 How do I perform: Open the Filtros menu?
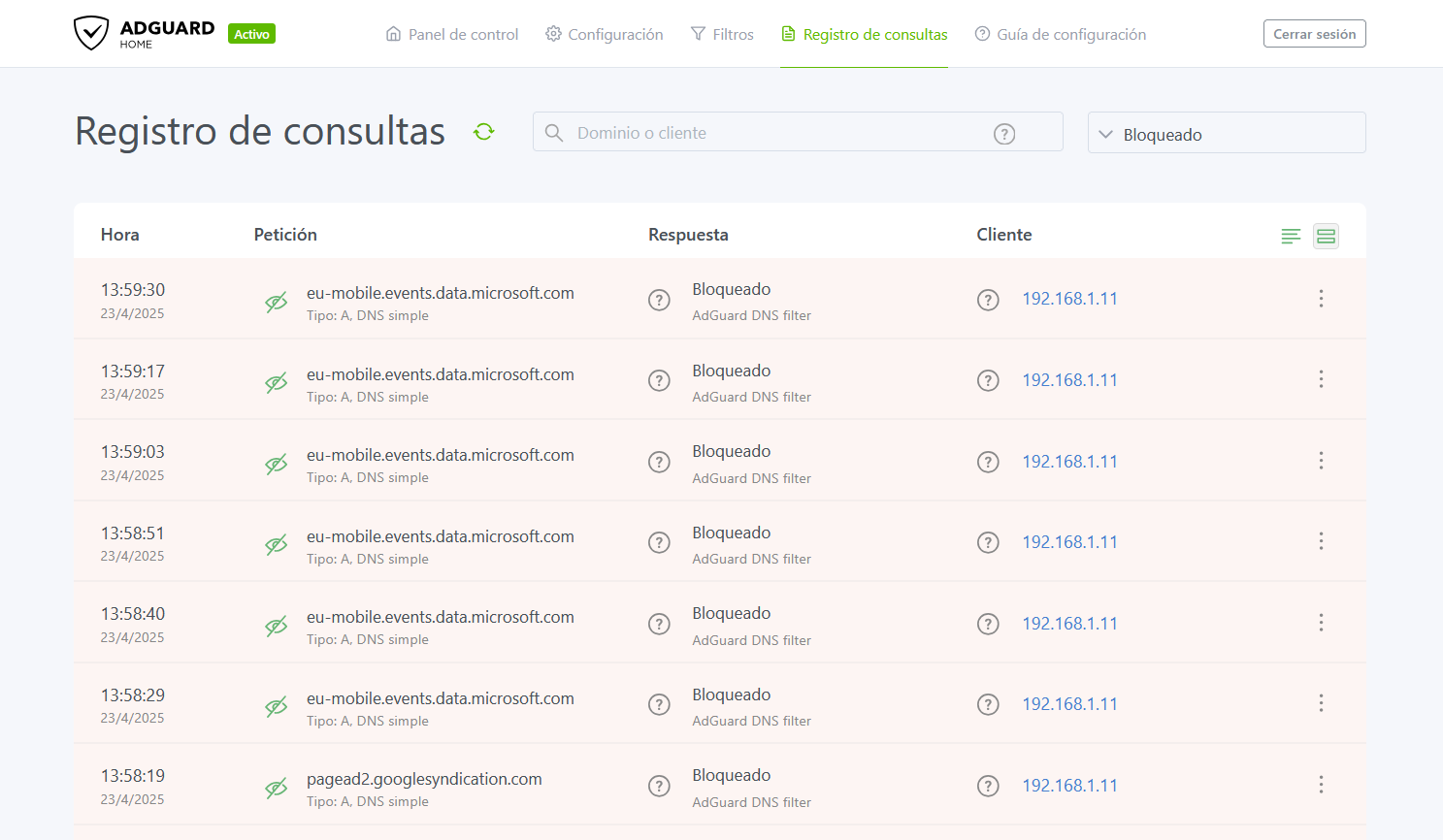coord(722,34)
